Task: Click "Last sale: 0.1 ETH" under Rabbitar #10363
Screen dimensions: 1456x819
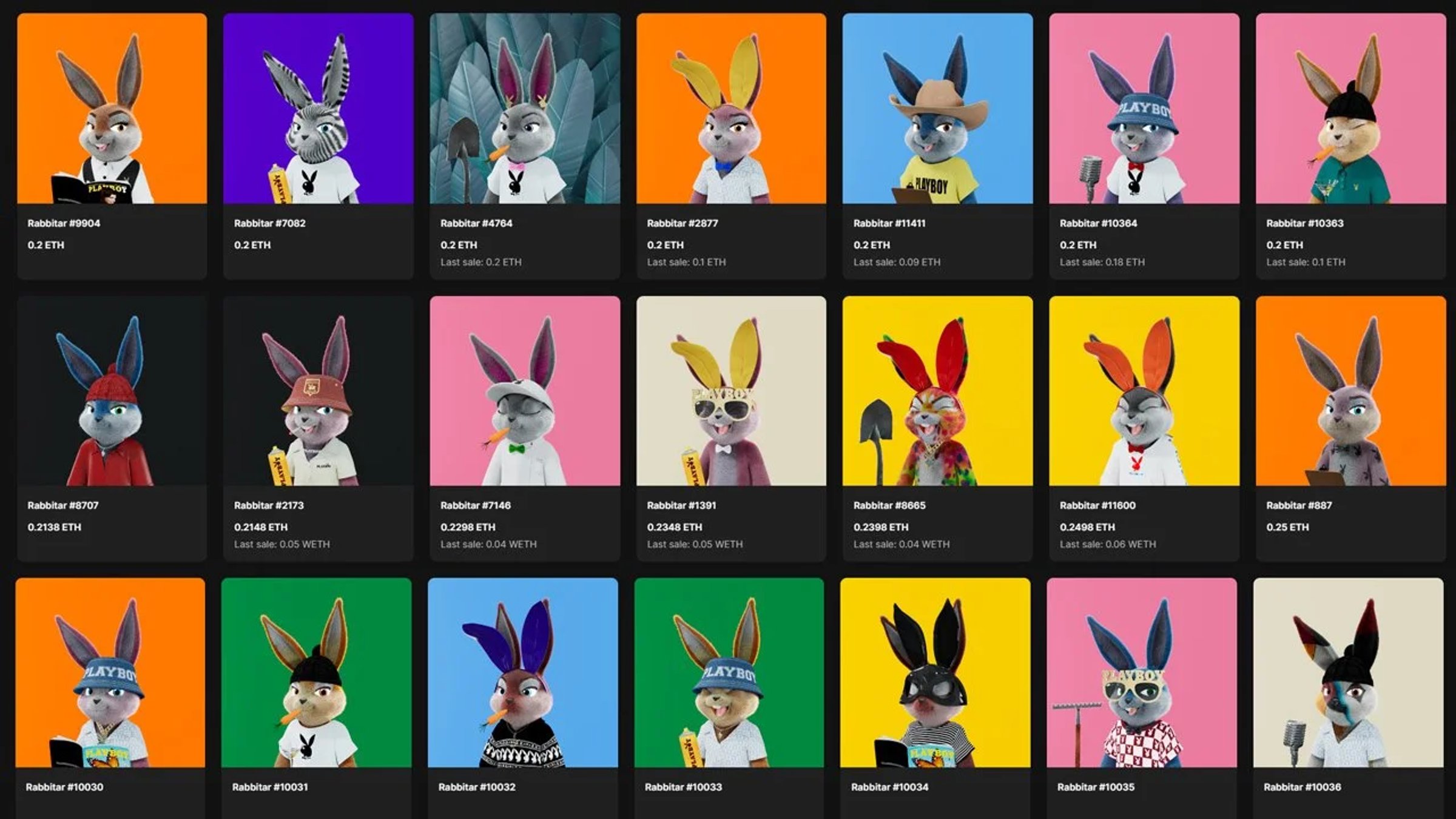Action: [1306, 262]
